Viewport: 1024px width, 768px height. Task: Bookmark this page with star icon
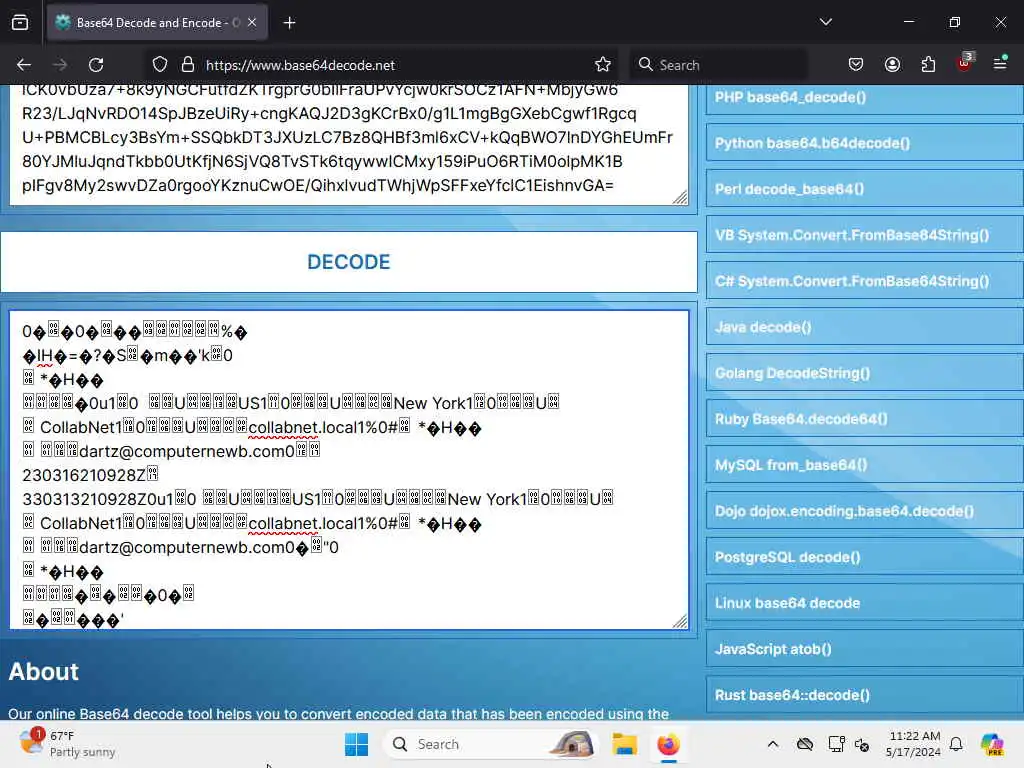(x=603, y=65)
